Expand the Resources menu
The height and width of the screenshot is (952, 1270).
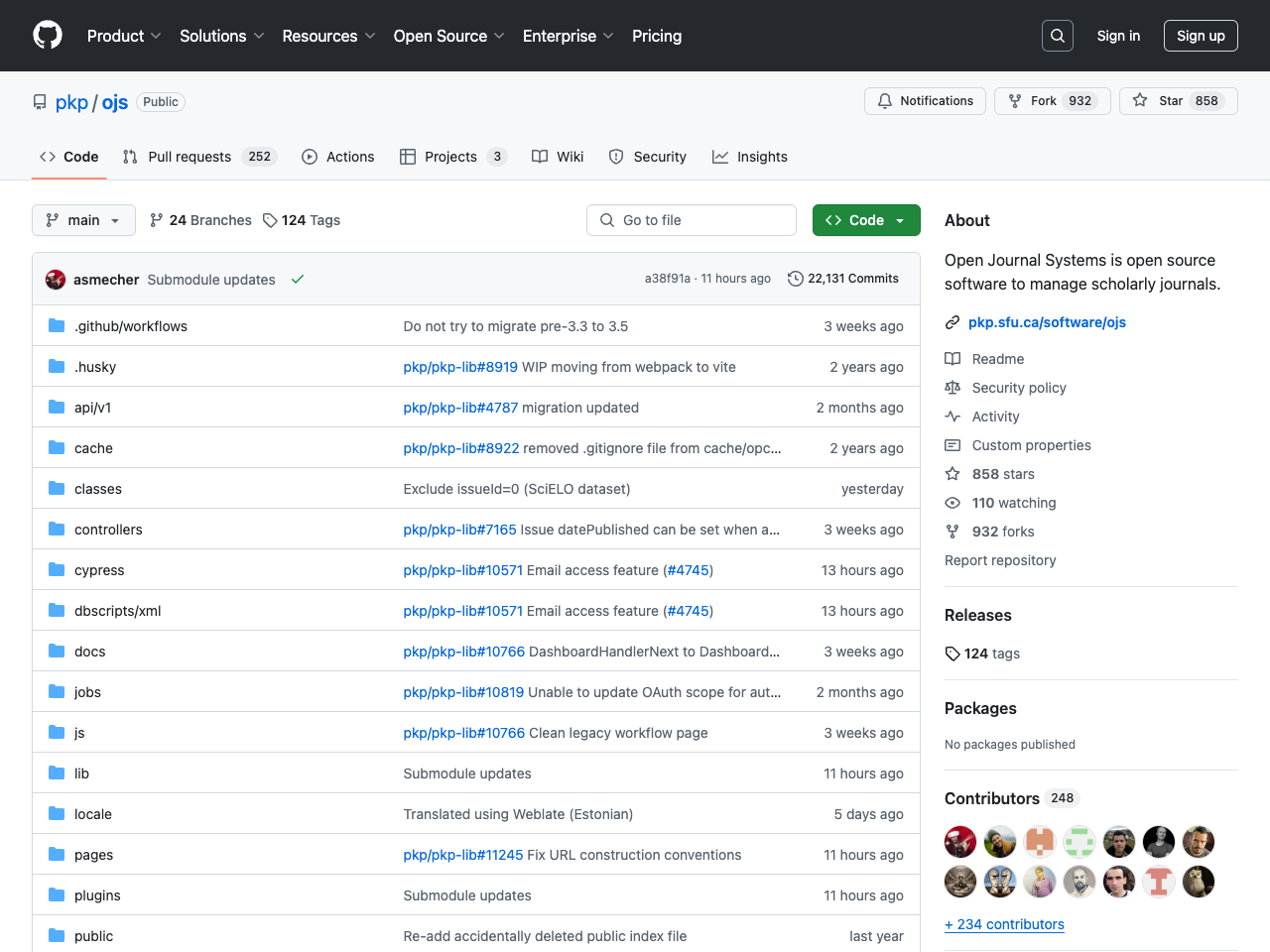[328, 36]
